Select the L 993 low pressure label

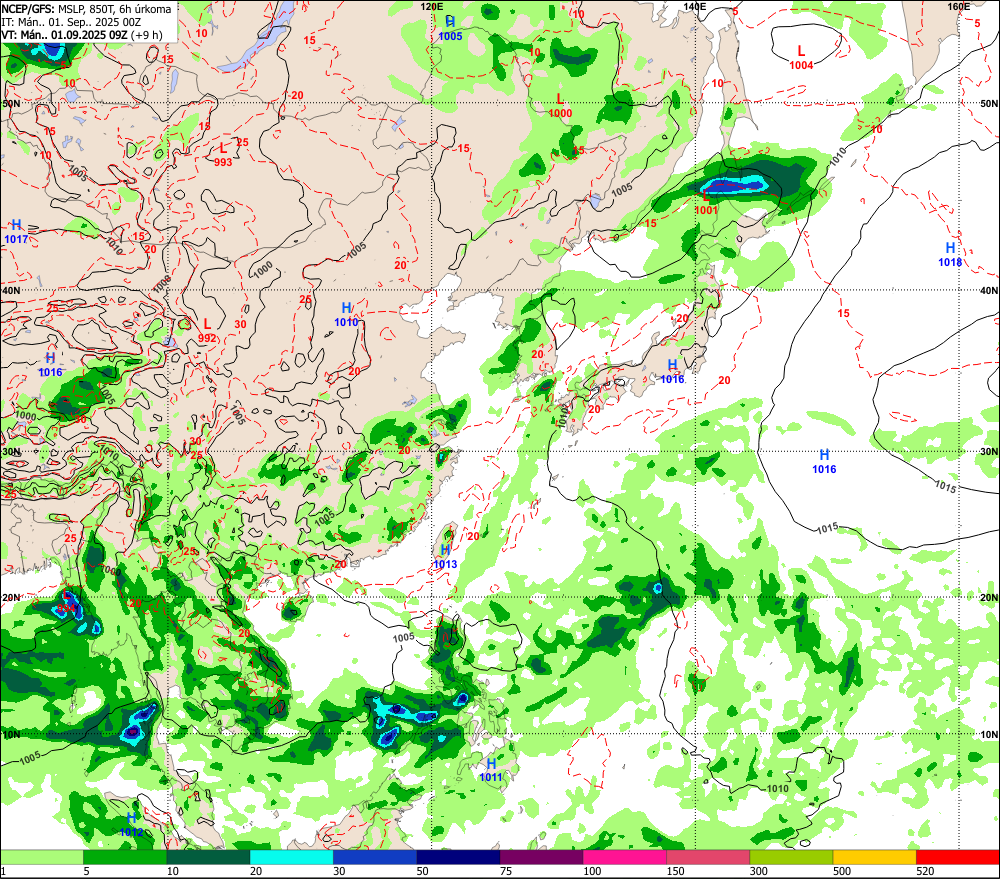coord(223,154)
